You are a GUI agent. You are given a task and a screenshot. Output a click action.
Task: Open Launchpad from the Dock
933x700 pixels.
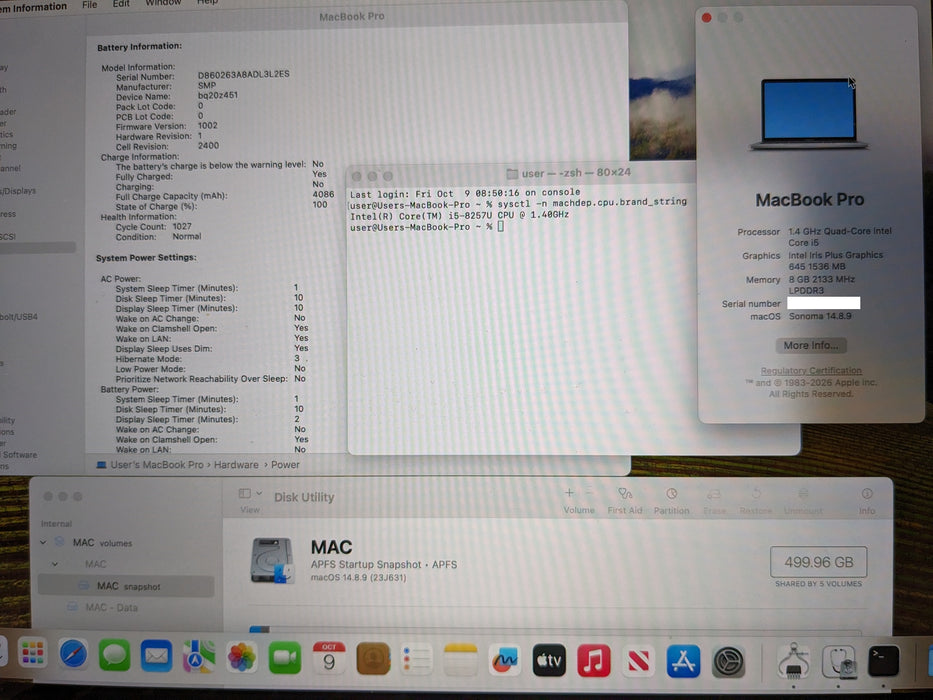click(x=32, y=655)
